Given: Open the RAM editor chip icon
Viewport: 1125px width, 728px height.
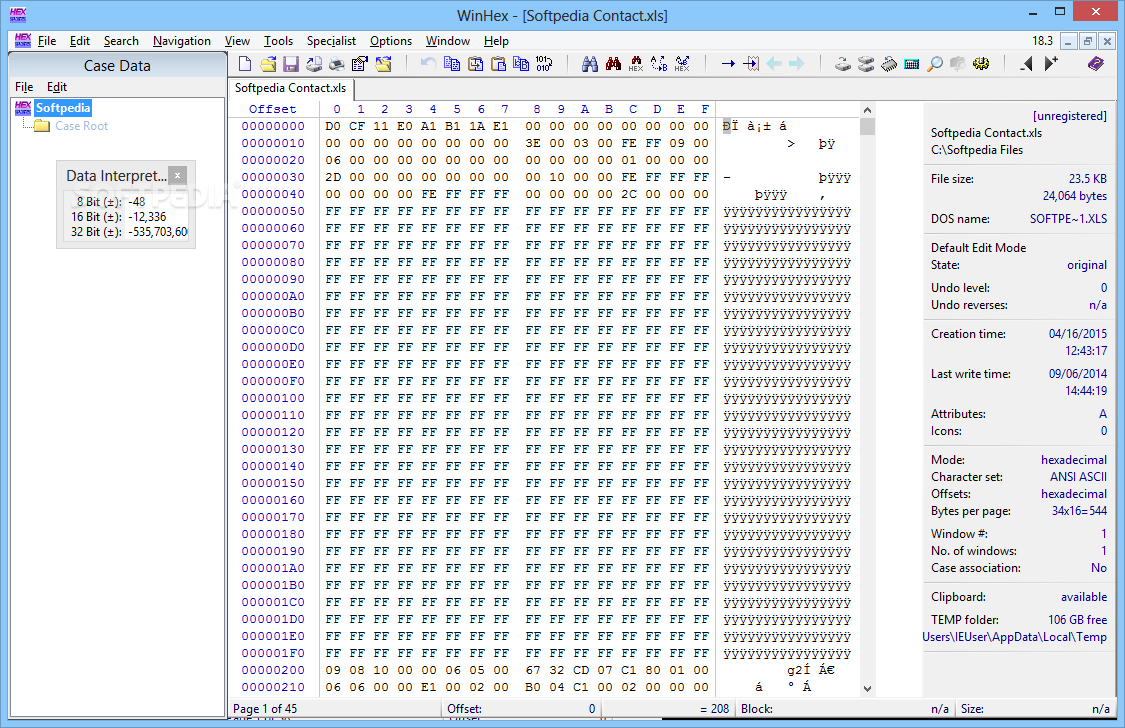Looking at the screenshot, I should (x=890, y=62).
